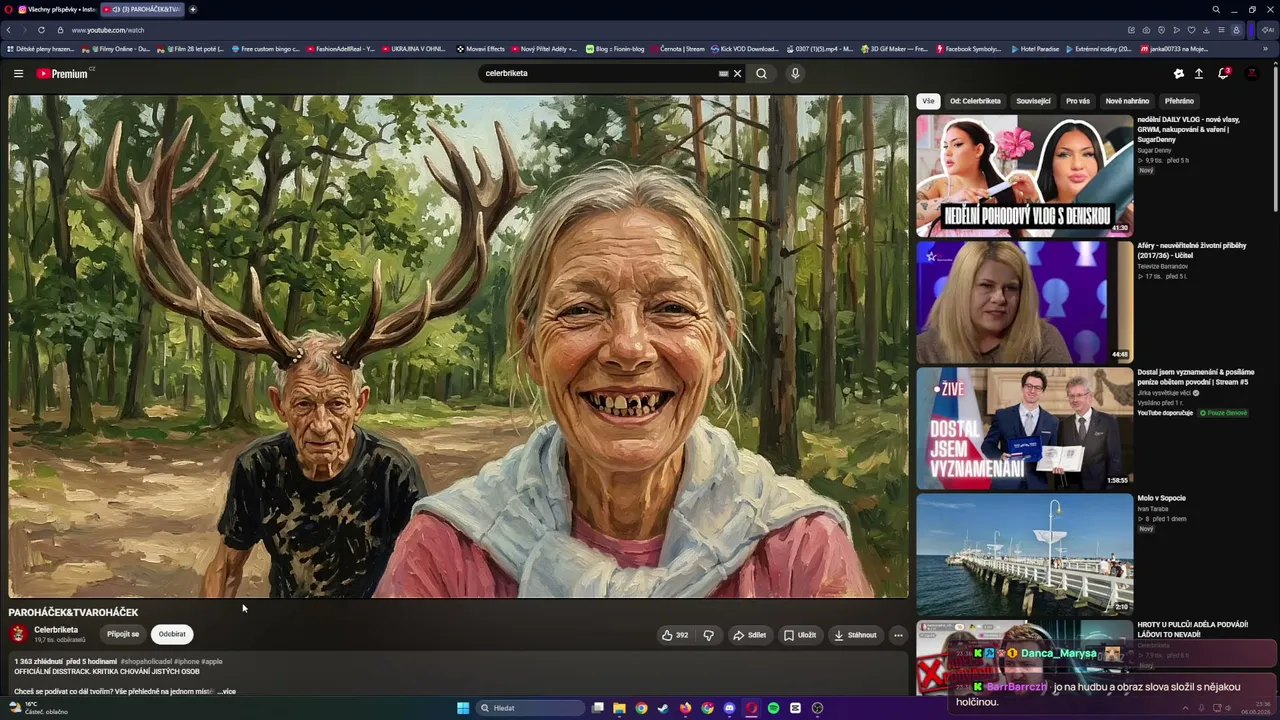Image resolution: width=1280 pixels, height=720 pixels.
Task: Open the Kick VOD Download bookmark
Action: (743, 48)
